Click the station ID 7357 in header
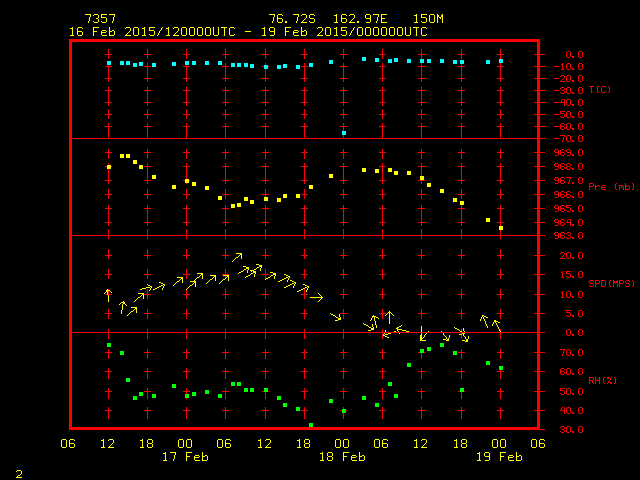640x480 pixels. (99, 19)
